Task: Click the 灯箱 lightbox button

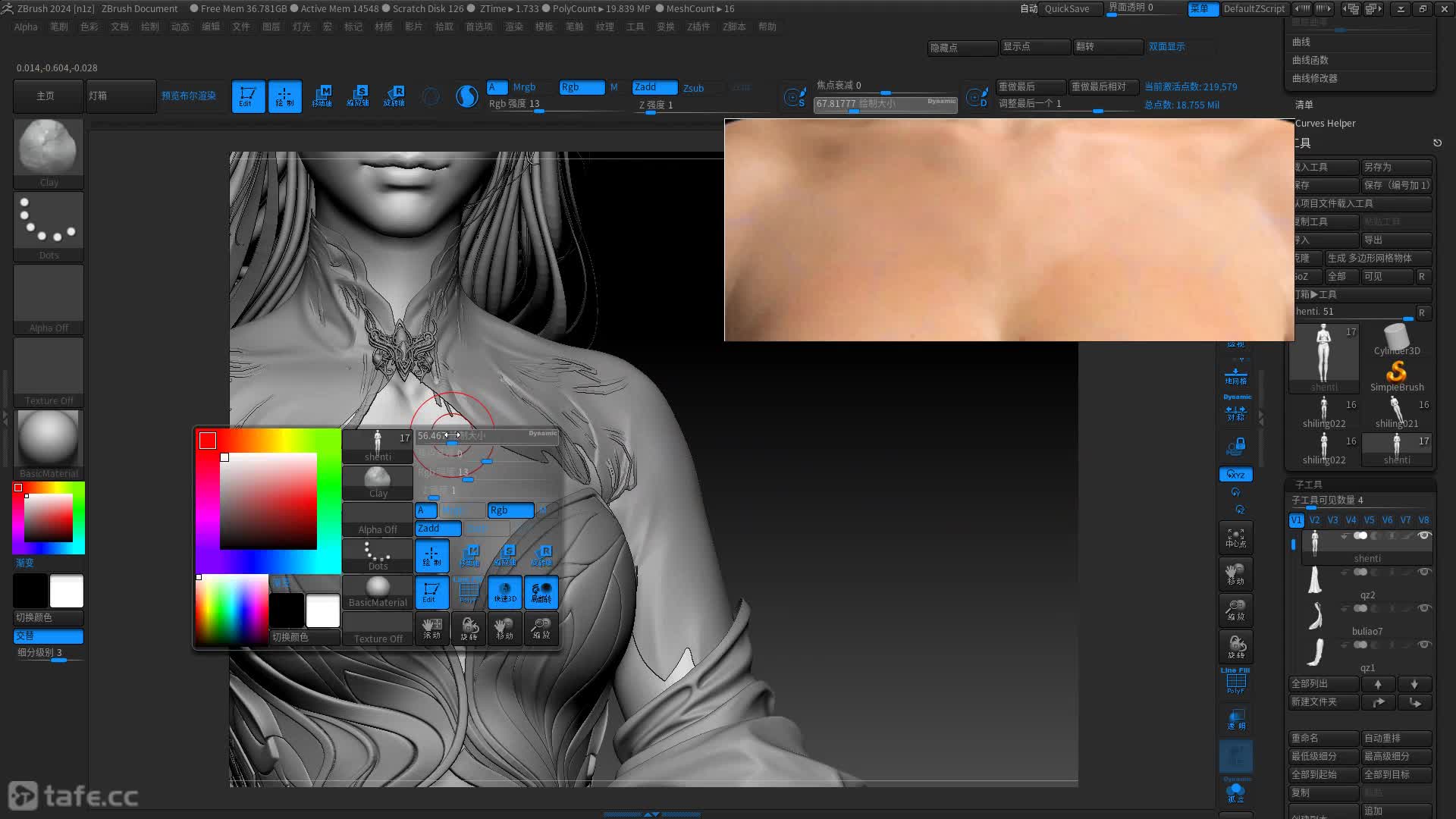Action: (x=121, y=96)
